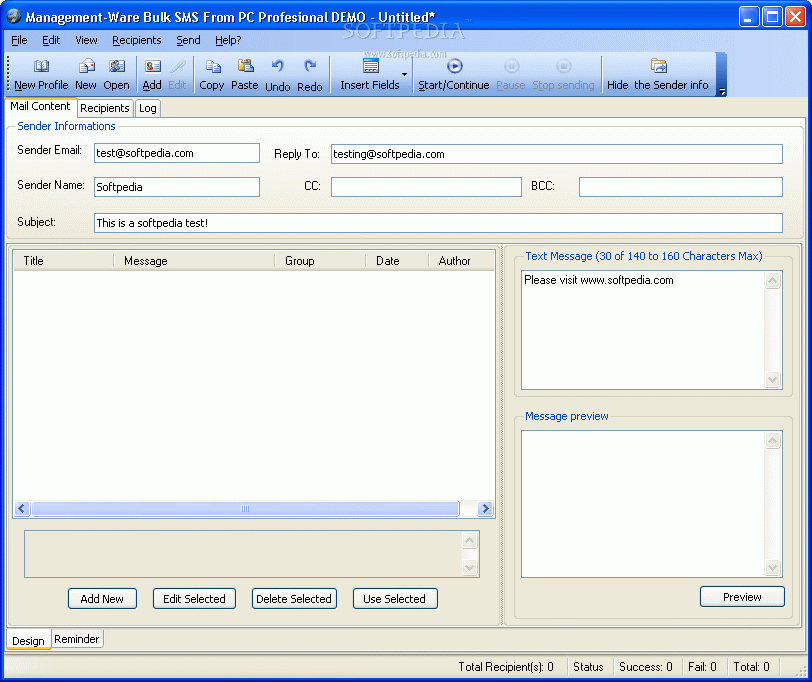Click the Edit Selected button
The image size is (812, 682).
(x=194, y=599)
